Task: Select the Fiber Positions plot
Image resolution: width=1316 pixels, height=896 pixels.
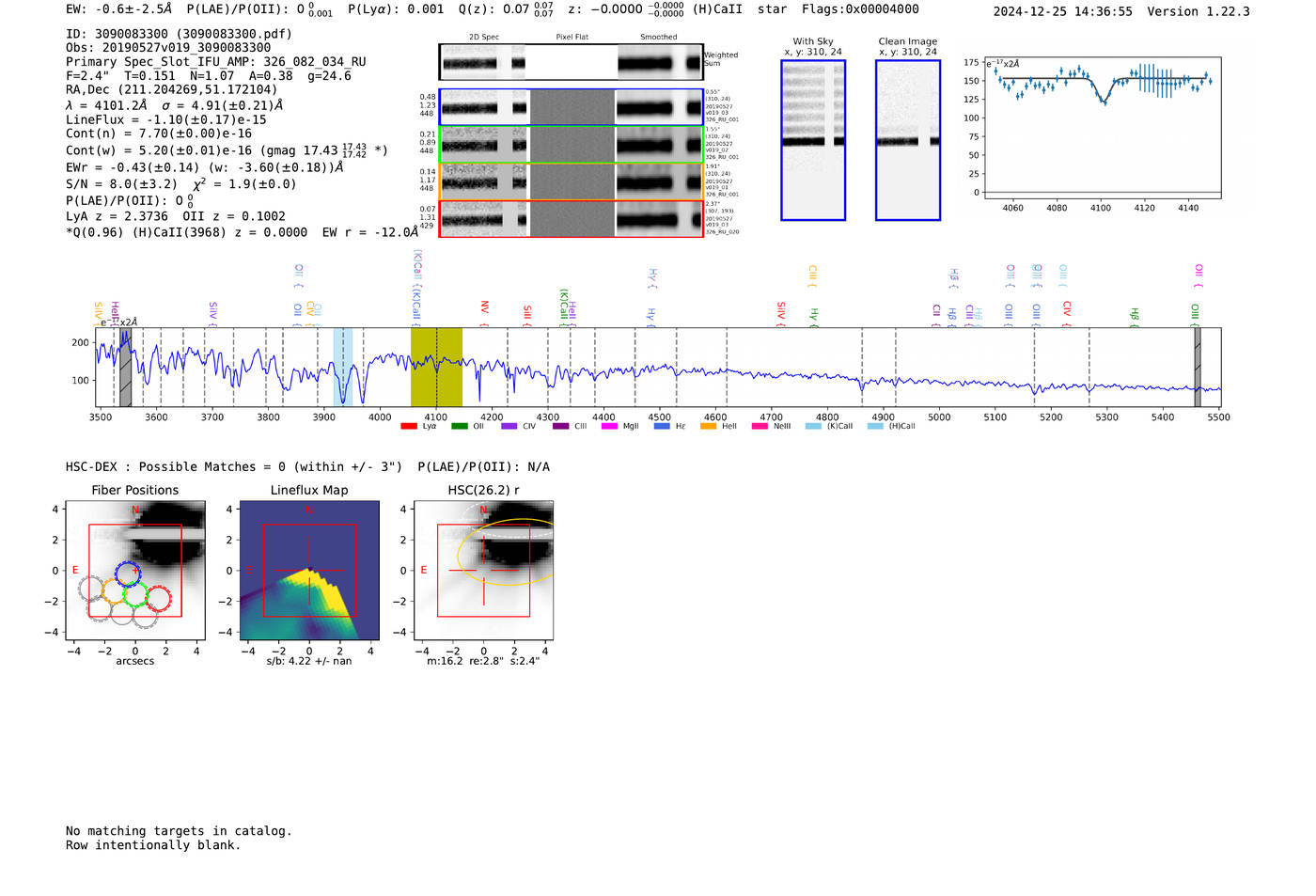Action: pyautogui.click(x=135, y=570)
